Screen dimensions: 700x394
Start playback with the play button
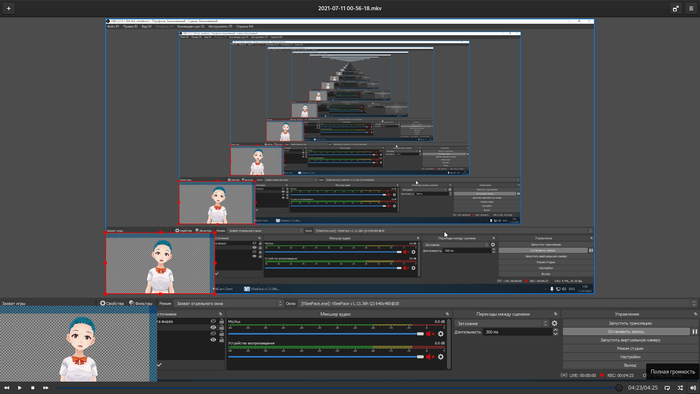pyautogui.click(x=20, y=388)
